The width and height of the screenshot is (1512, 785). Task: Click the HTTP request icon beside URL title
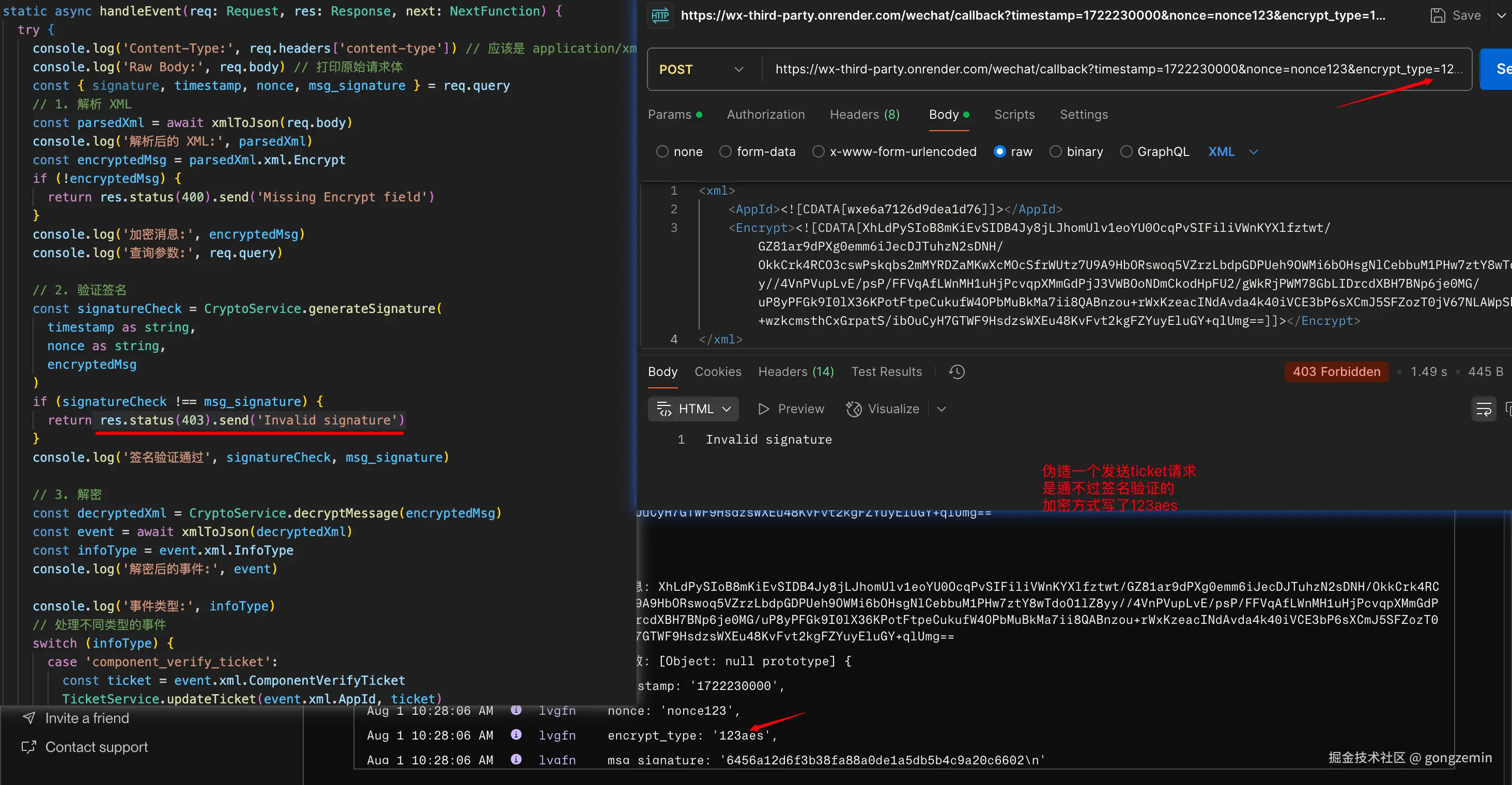(660, 15)
